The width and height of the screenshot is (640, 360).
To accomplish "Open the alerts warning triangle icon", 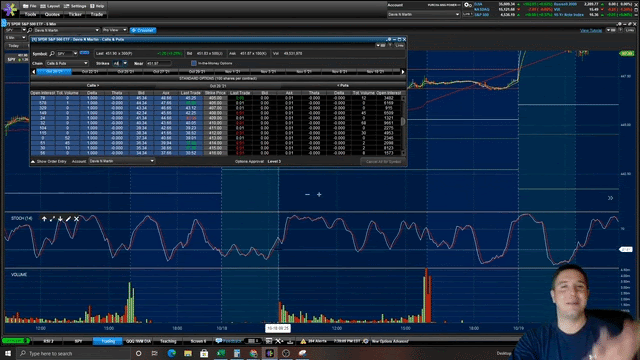I will click(303, 341).
